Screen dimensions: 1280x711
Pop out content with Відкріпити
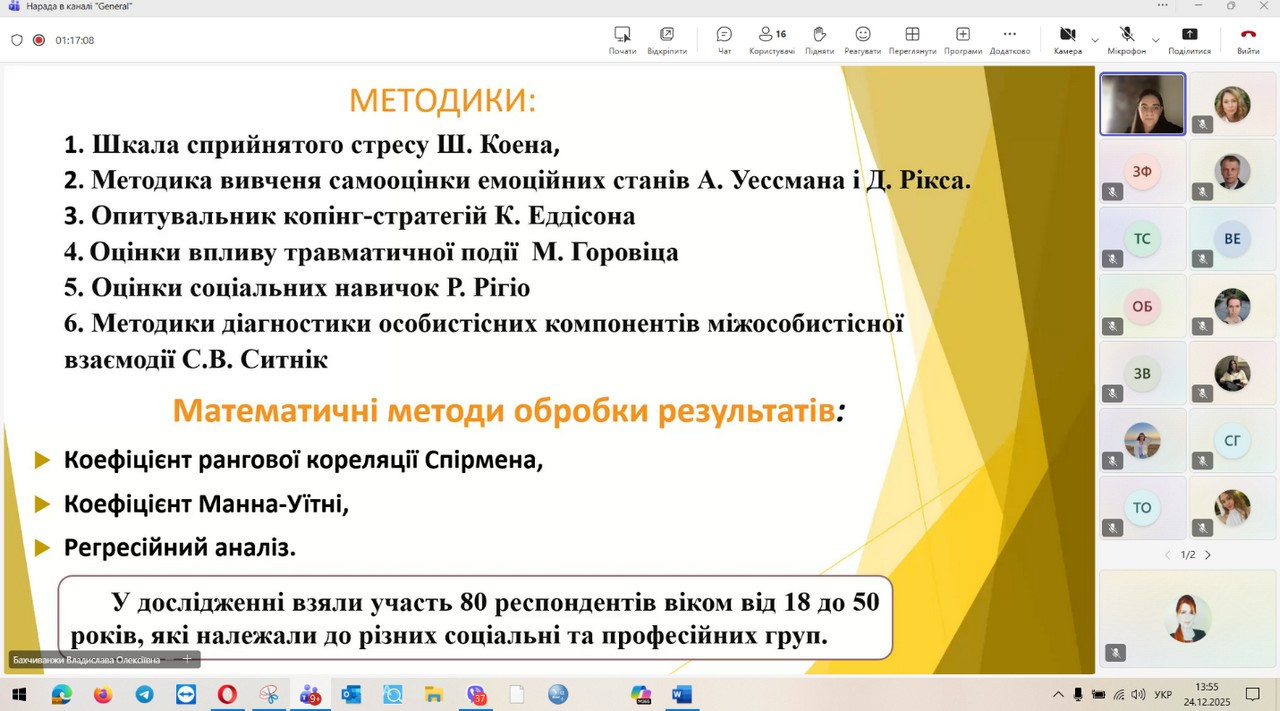666,39
